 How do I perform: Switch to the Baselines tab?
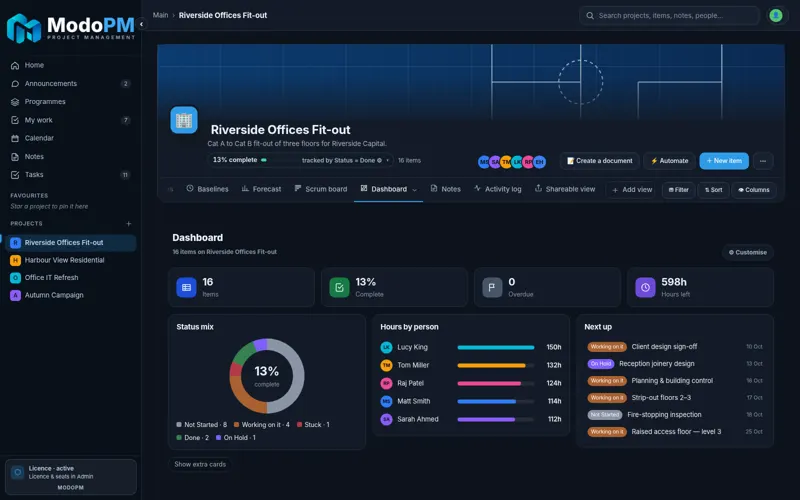tap(207, 189)
